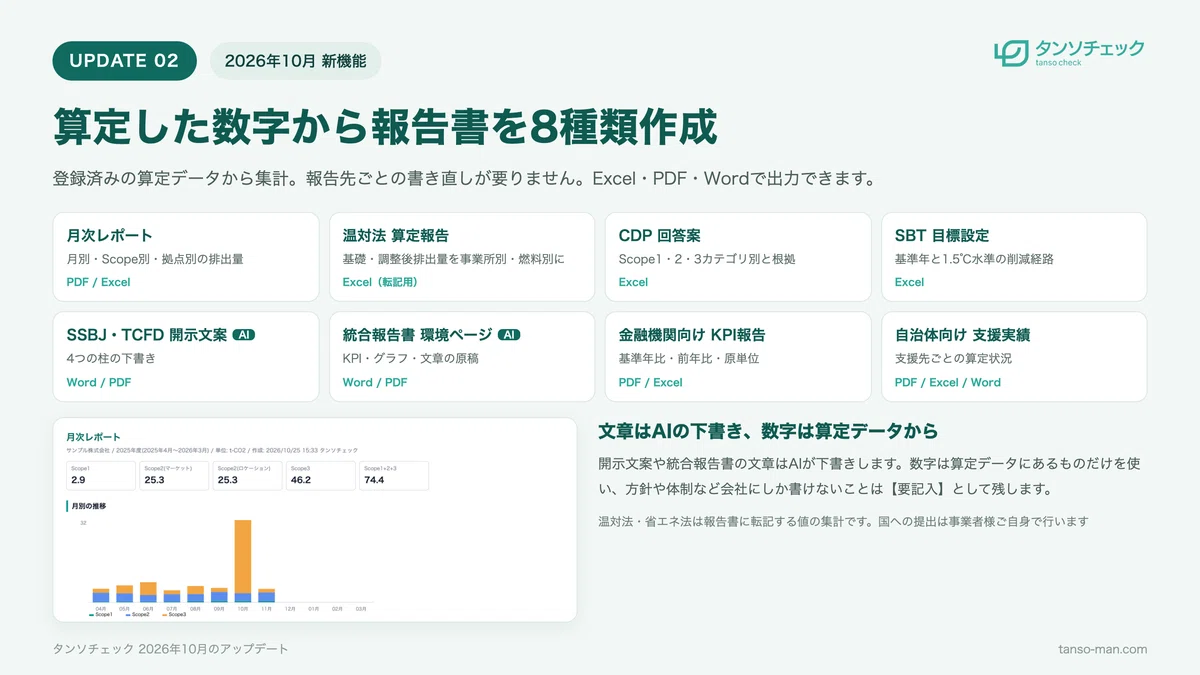This screenshot has height=675, width=1200.
Task: Click the 2026年10月 新機能 tag
Action: [x=295, y=60]
